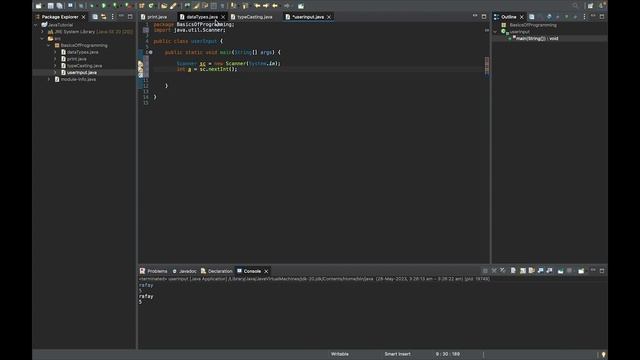The height and width of the screenshot is (360, 640).
Task: Maximize the Package Explorer panel
Action: coord(130,17)
